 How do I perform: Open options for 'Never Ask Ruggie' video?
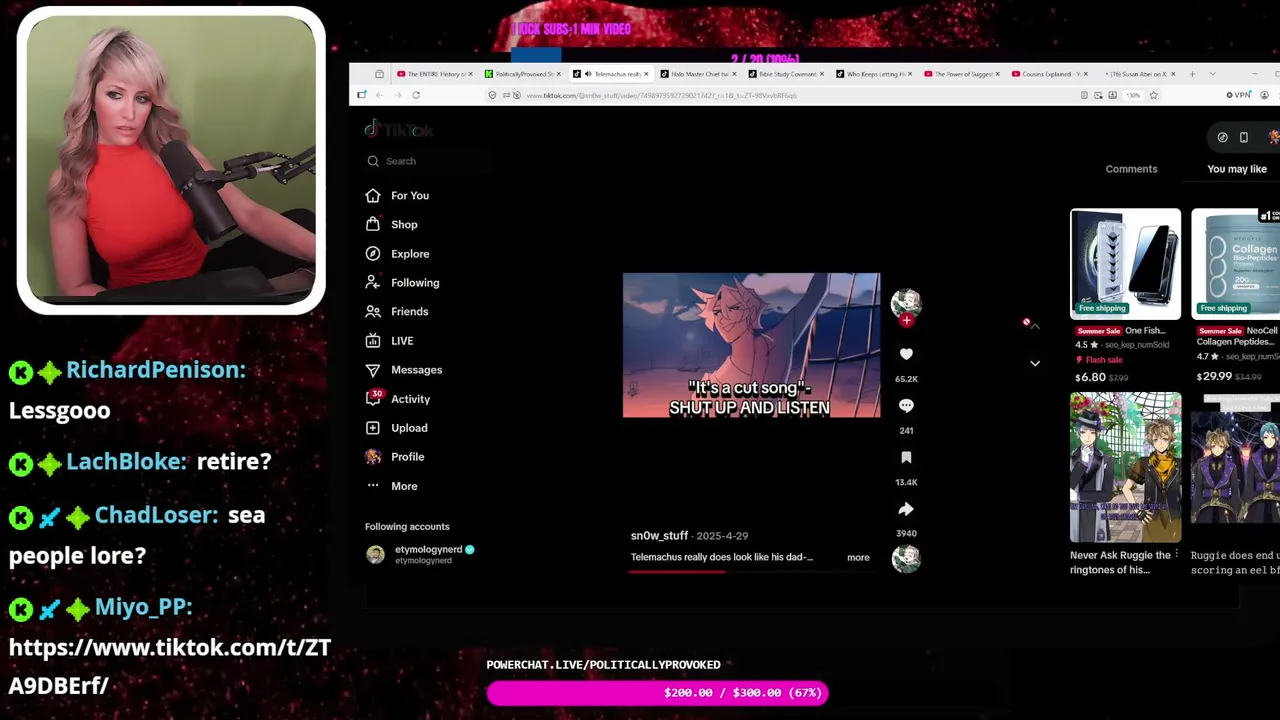click(1176, 554)
